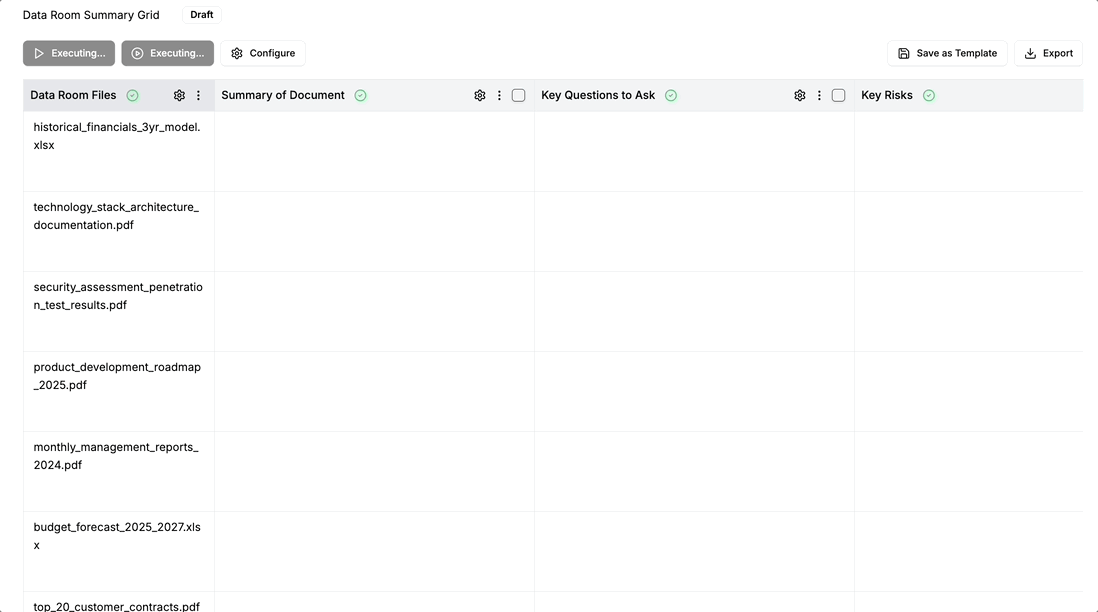
Task: Click the save icon in Save as Template
Action: pos(903,53)
